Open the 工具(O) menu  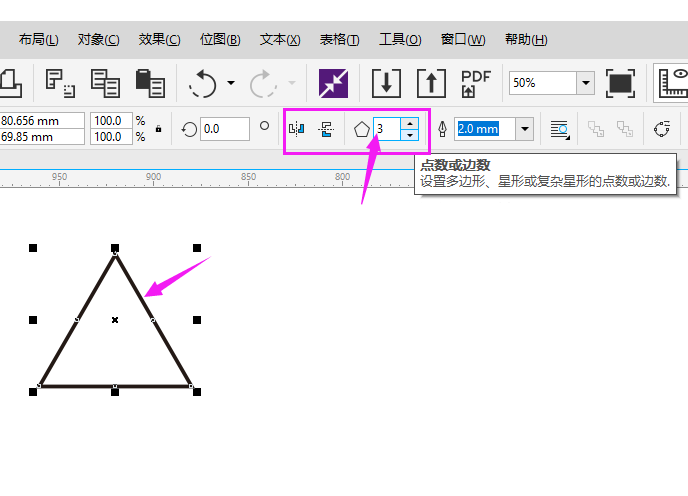[400, 40]
